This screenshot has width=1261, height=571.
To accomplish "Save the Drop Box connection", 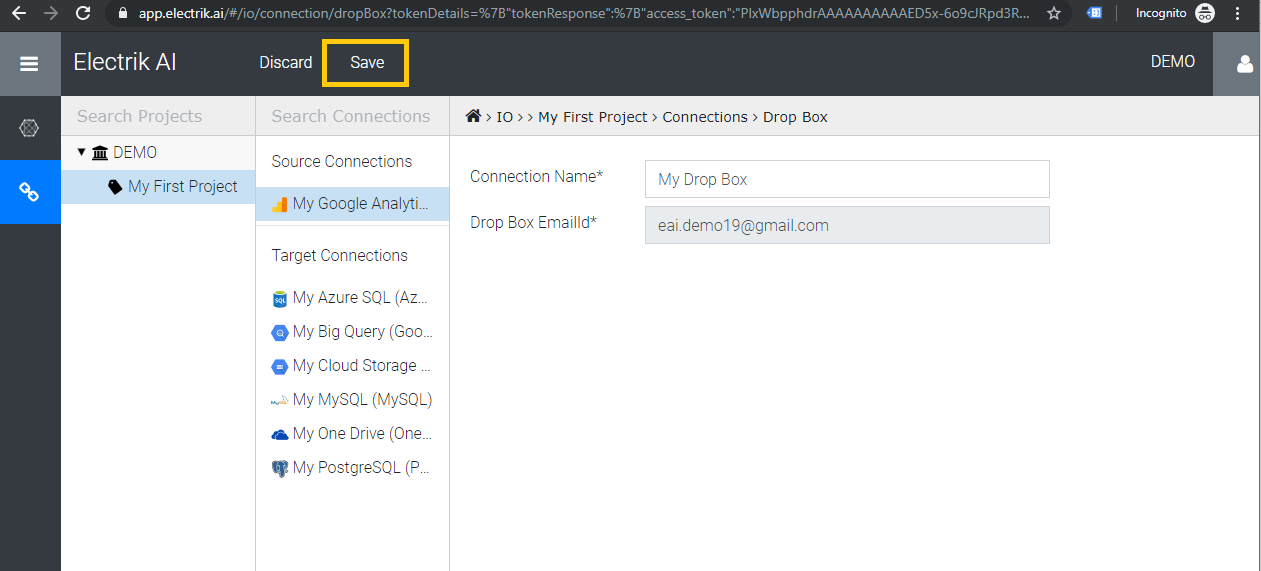I will [x=366, y=63].
